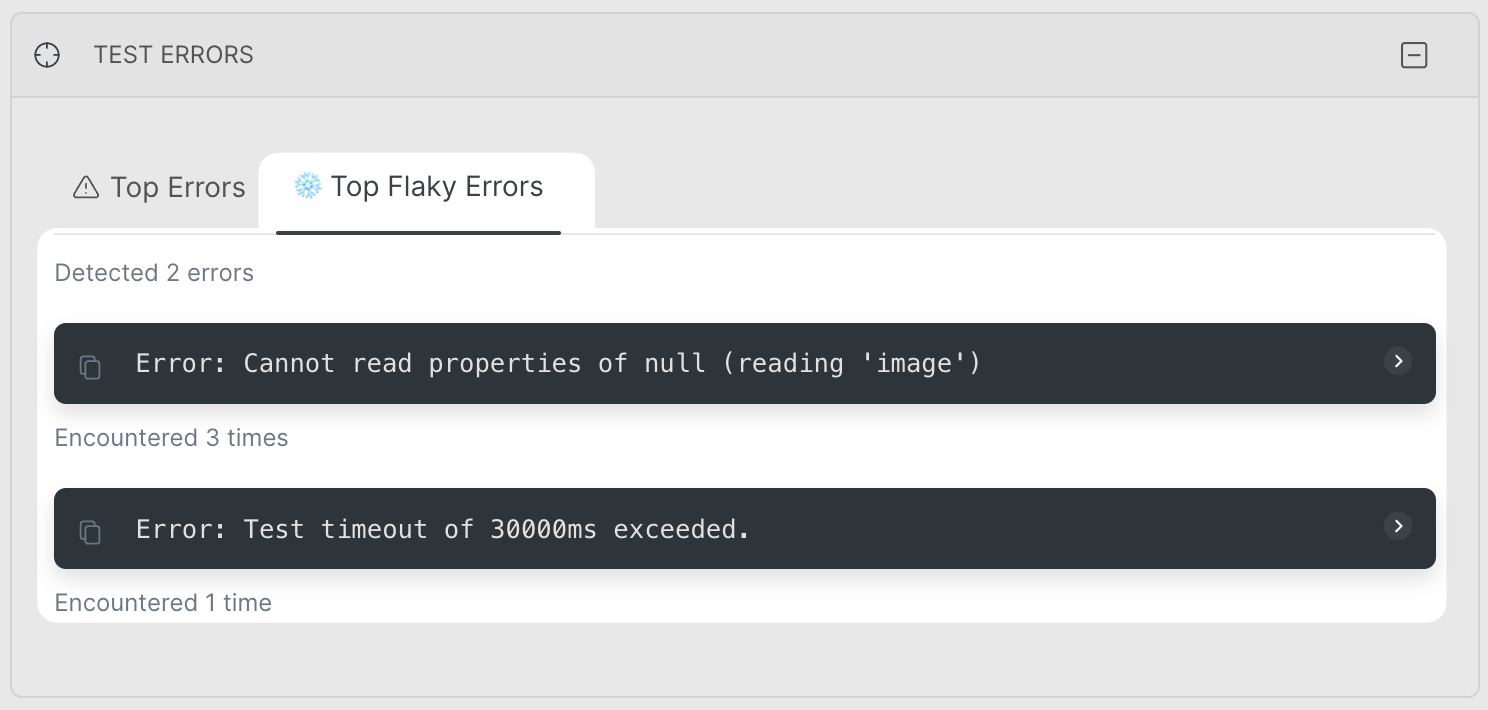
Task: Copy the null 'image' error message
Action: (91, 367)
